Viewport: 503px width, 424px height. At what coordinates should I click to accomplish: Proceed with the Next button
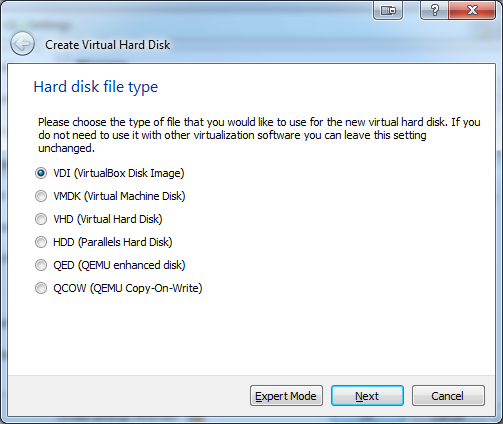point(367,396)
